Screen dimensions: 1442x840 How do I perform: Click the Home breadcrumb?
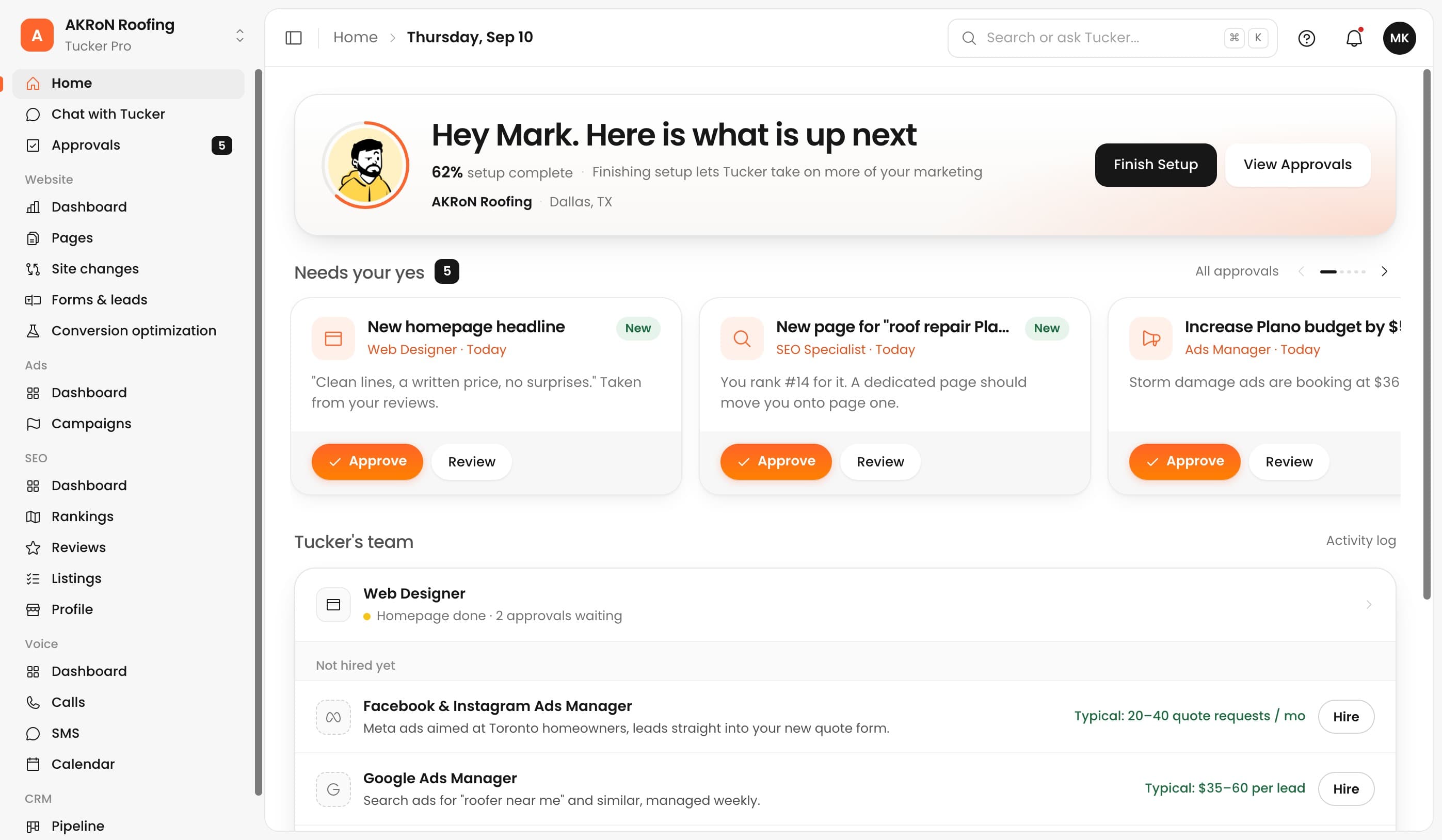(356, 38)
